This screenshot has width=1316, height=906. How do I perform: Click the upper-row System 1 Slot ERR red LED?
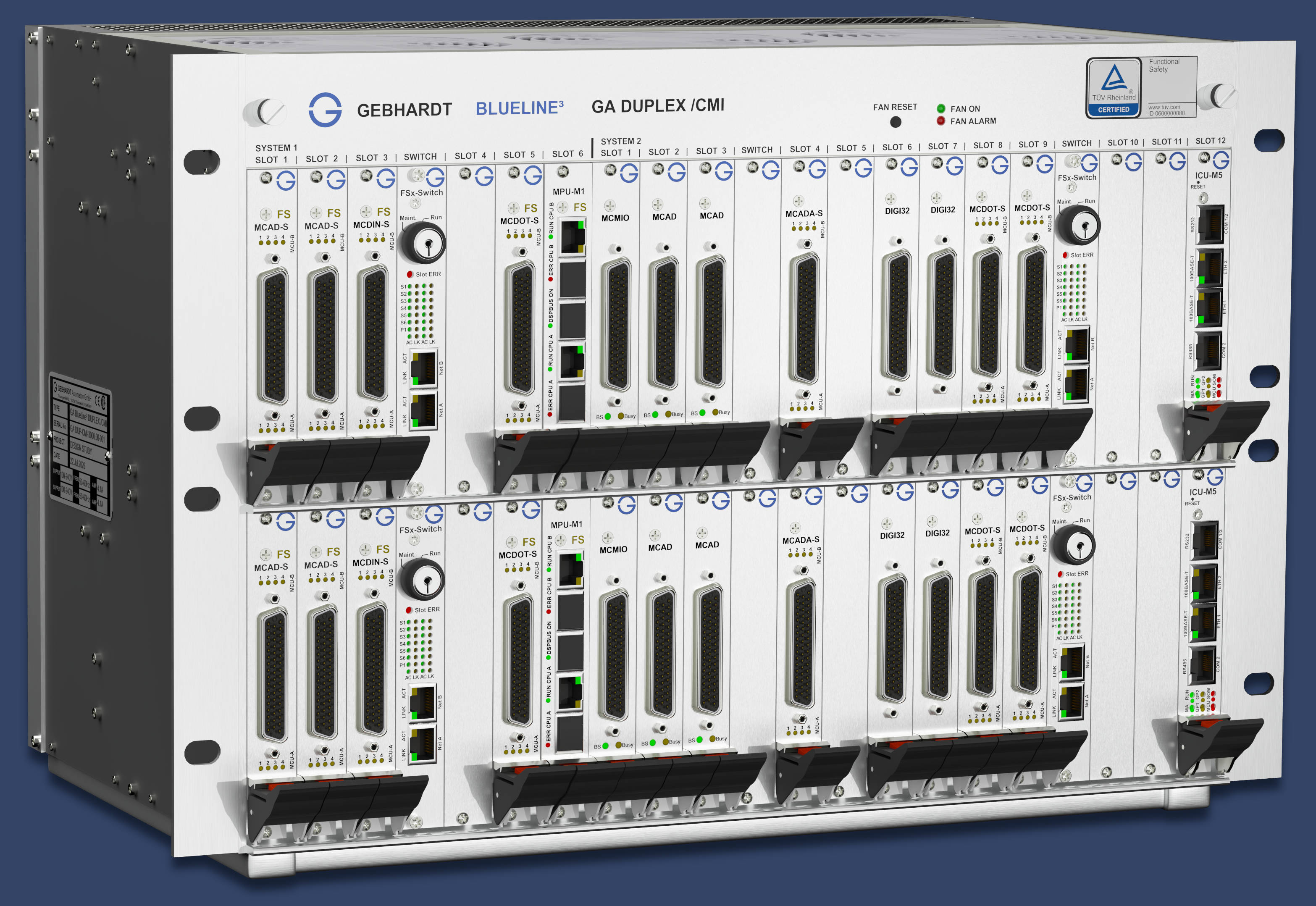[x=410, y=274]
